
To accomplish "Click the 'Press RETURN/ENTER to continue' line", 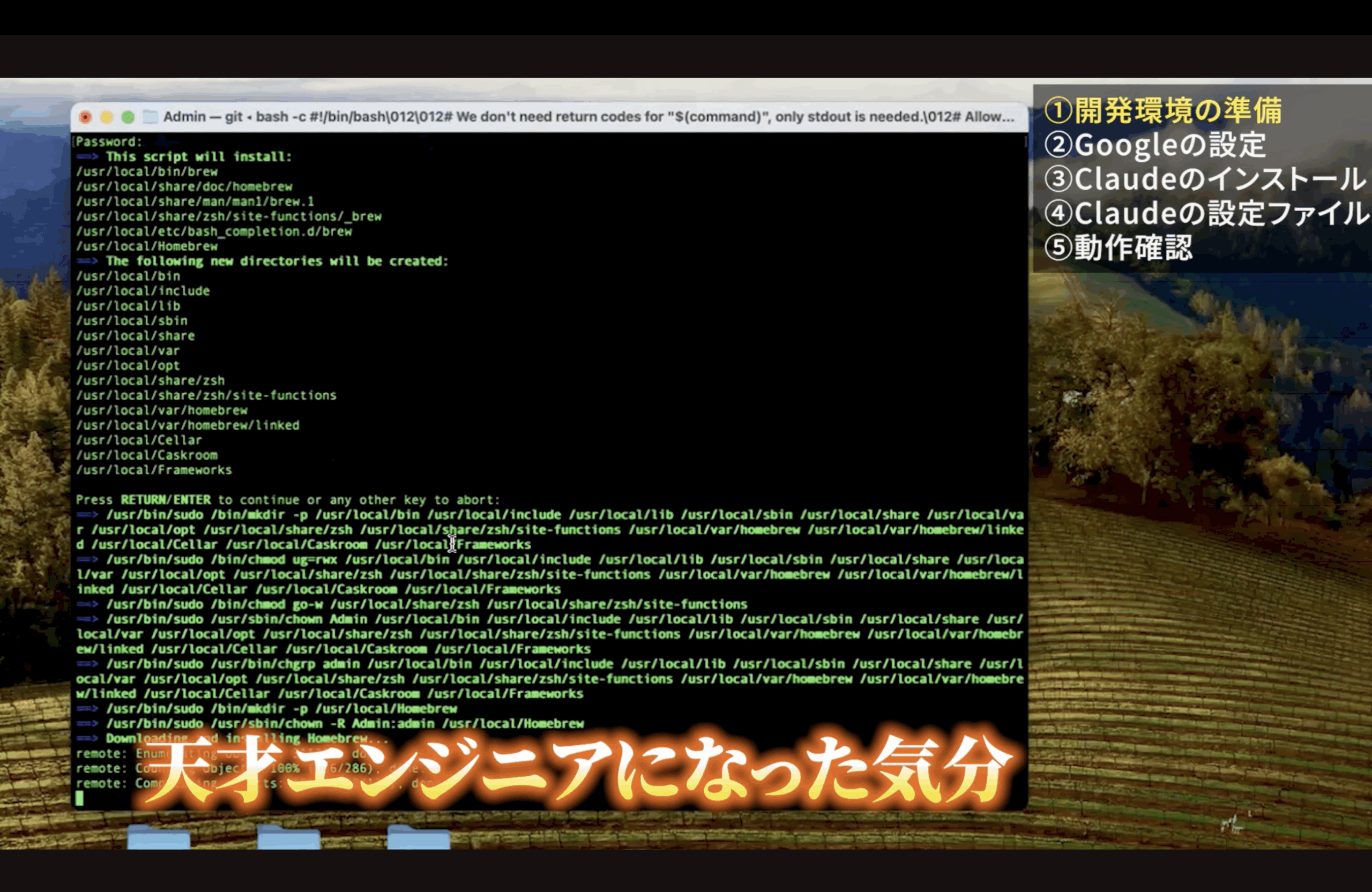I will click(x=287, y=500).
